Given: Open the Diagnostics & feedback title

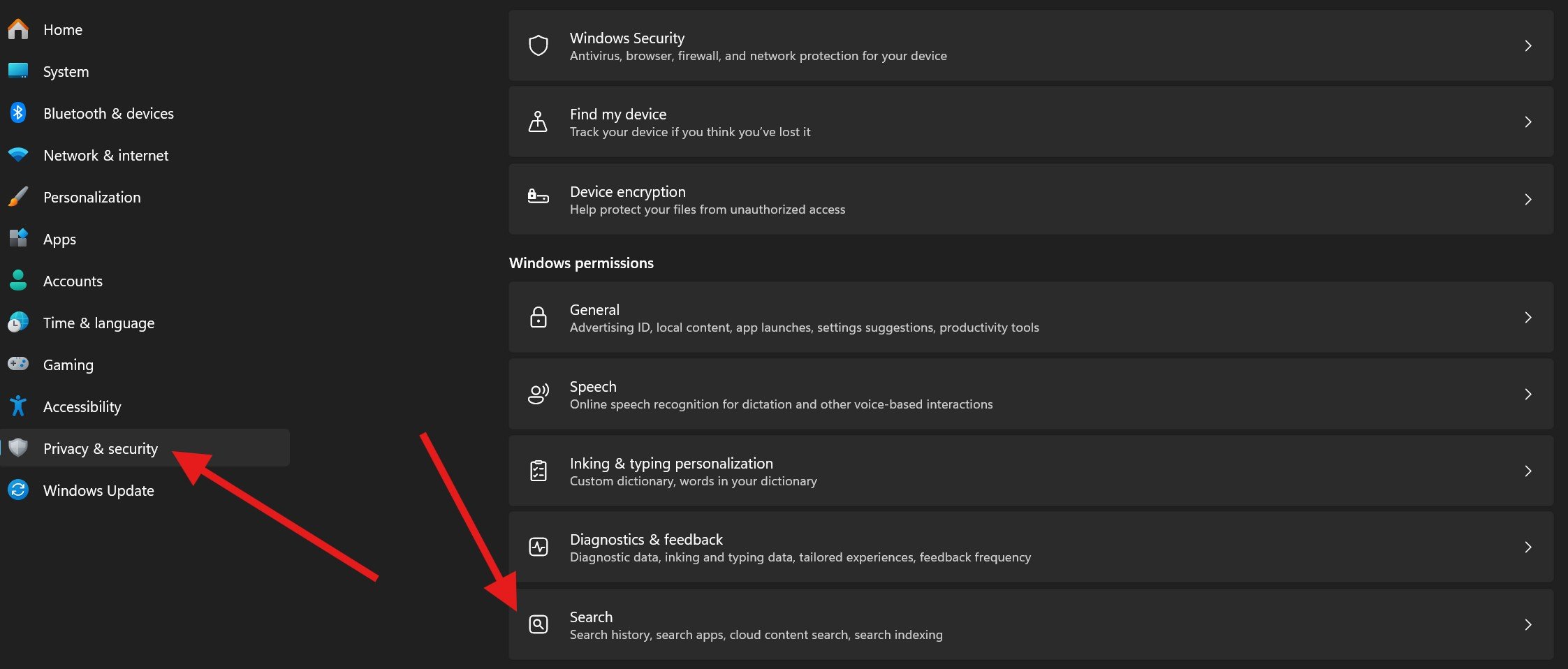Looking at the screenshot, I should pos(646,539).
